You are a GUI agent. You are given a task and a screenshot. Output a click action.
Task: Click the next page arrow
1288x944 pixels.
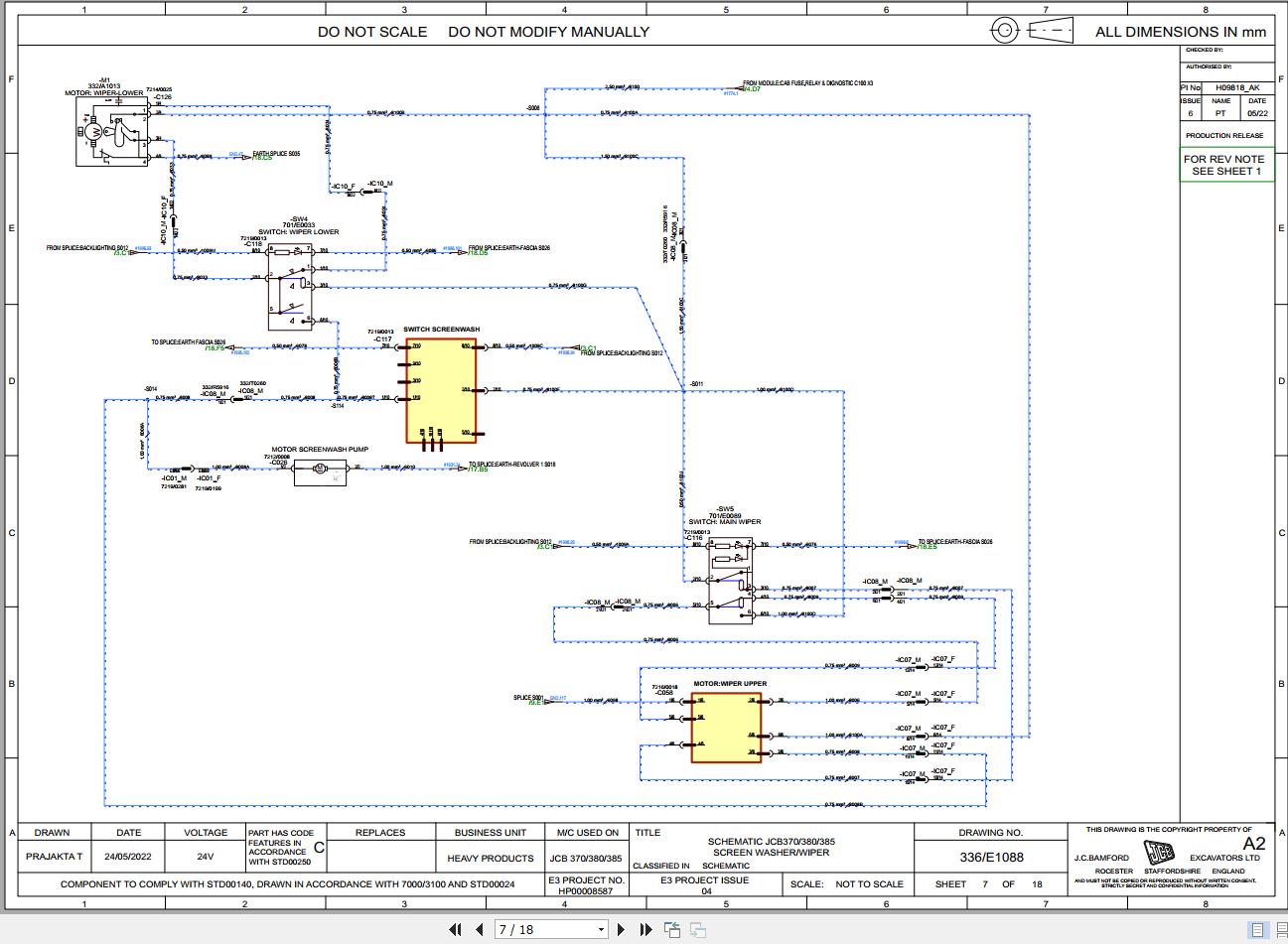[x=621, y=928]
